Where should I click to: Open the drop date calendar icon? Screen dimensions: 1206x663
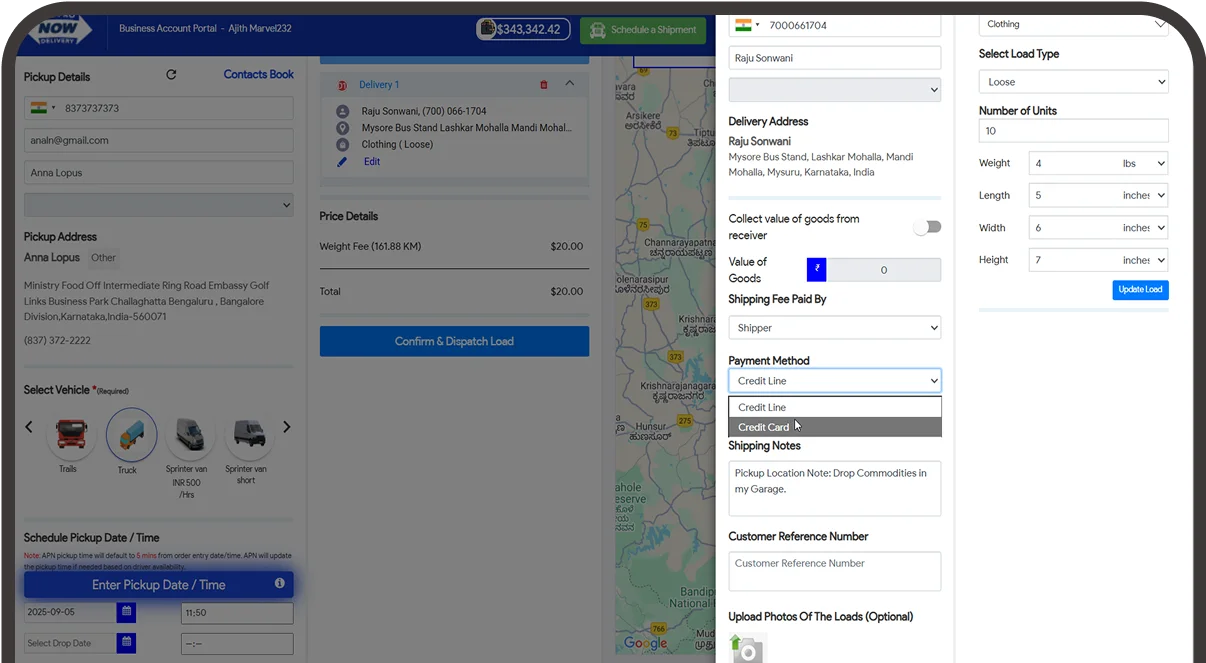[x=126, y=643]
